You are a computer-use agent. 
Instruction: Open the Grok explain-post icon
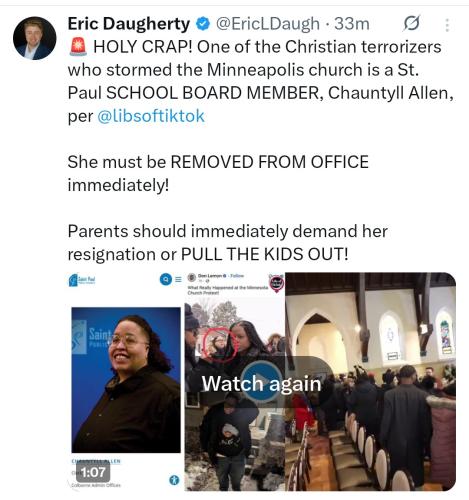[411, 24]
